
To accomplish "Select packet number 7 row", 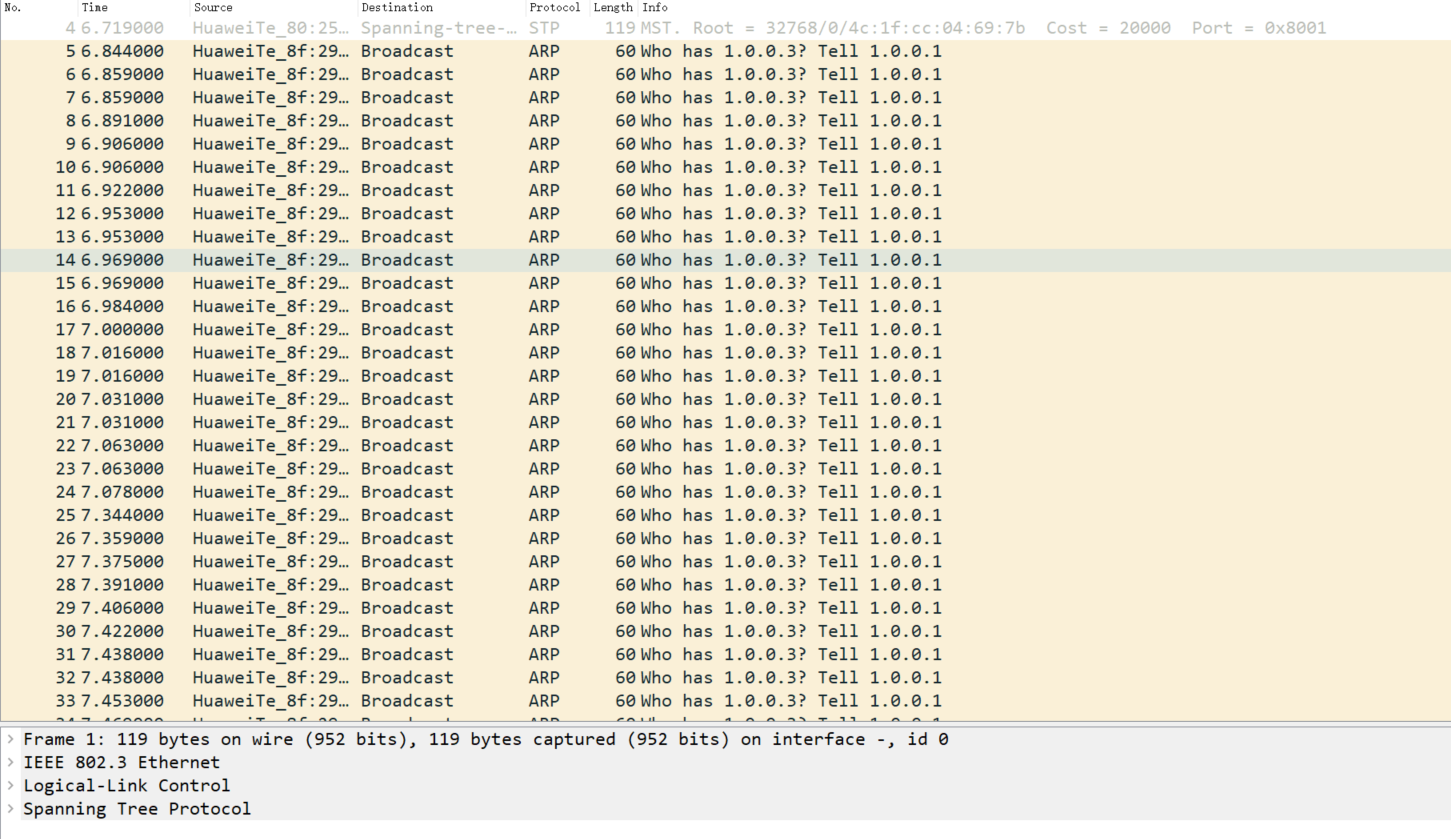I will pyautogui.click(x=725, y=97).
